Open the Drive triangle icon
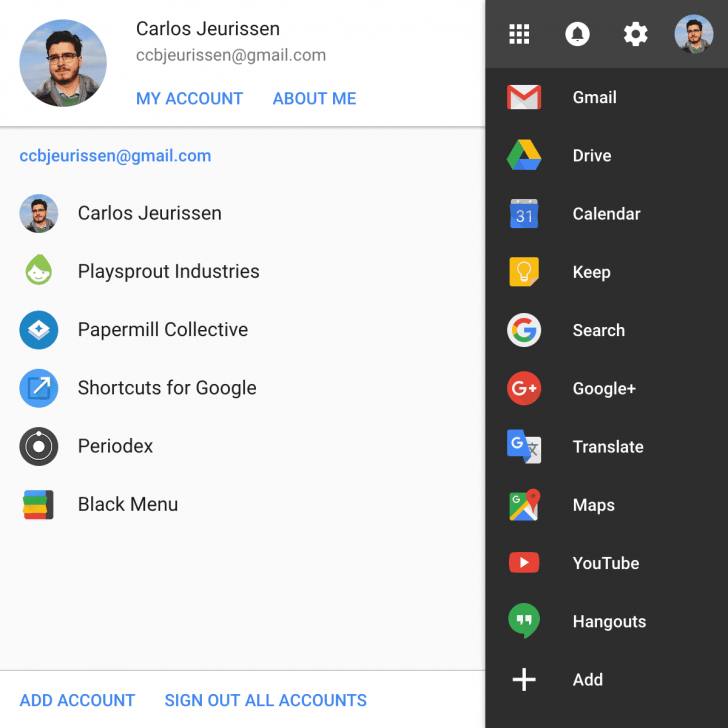 524,155
